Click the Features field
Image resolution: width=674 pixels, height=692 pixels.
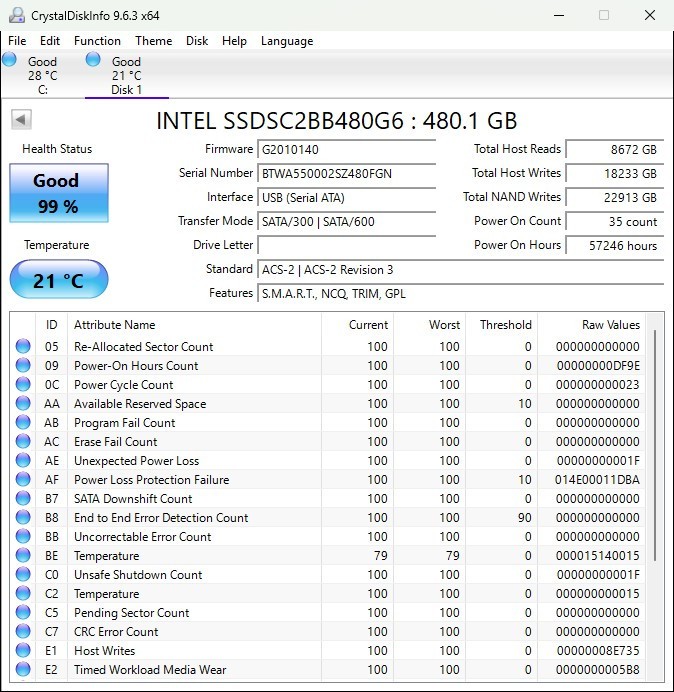coord(460,293)
